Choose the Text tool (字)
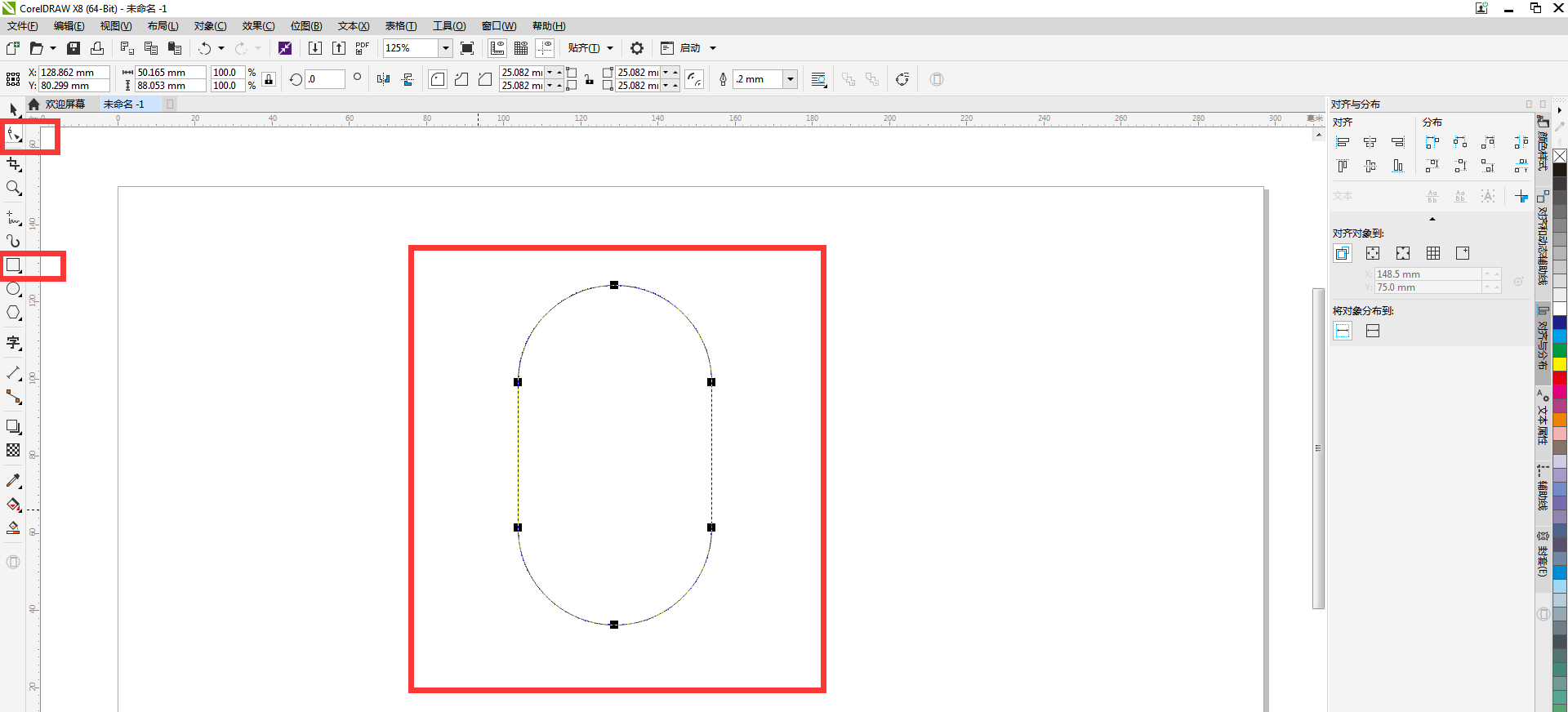 pos(14,343)
